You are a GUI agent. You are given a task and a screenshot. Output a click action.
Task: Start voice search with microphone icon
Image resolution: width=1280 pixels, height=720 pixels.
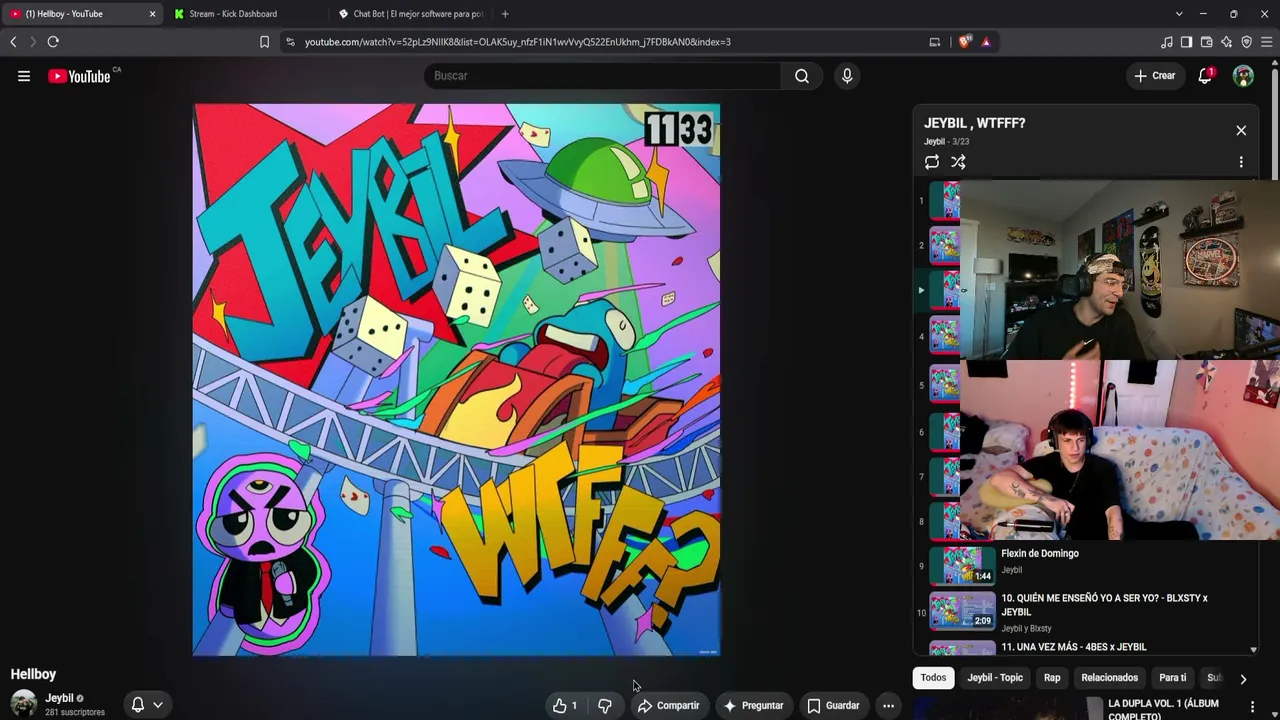[847, 76]
